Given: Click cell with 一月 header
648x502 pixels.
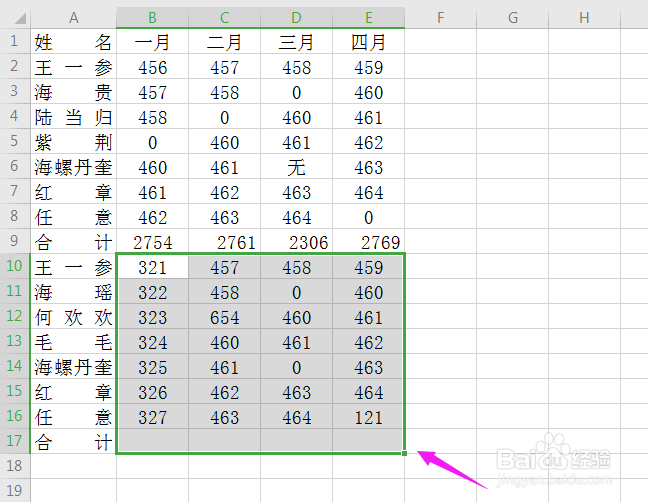Looking at the screenshot, I should [152, 42].
